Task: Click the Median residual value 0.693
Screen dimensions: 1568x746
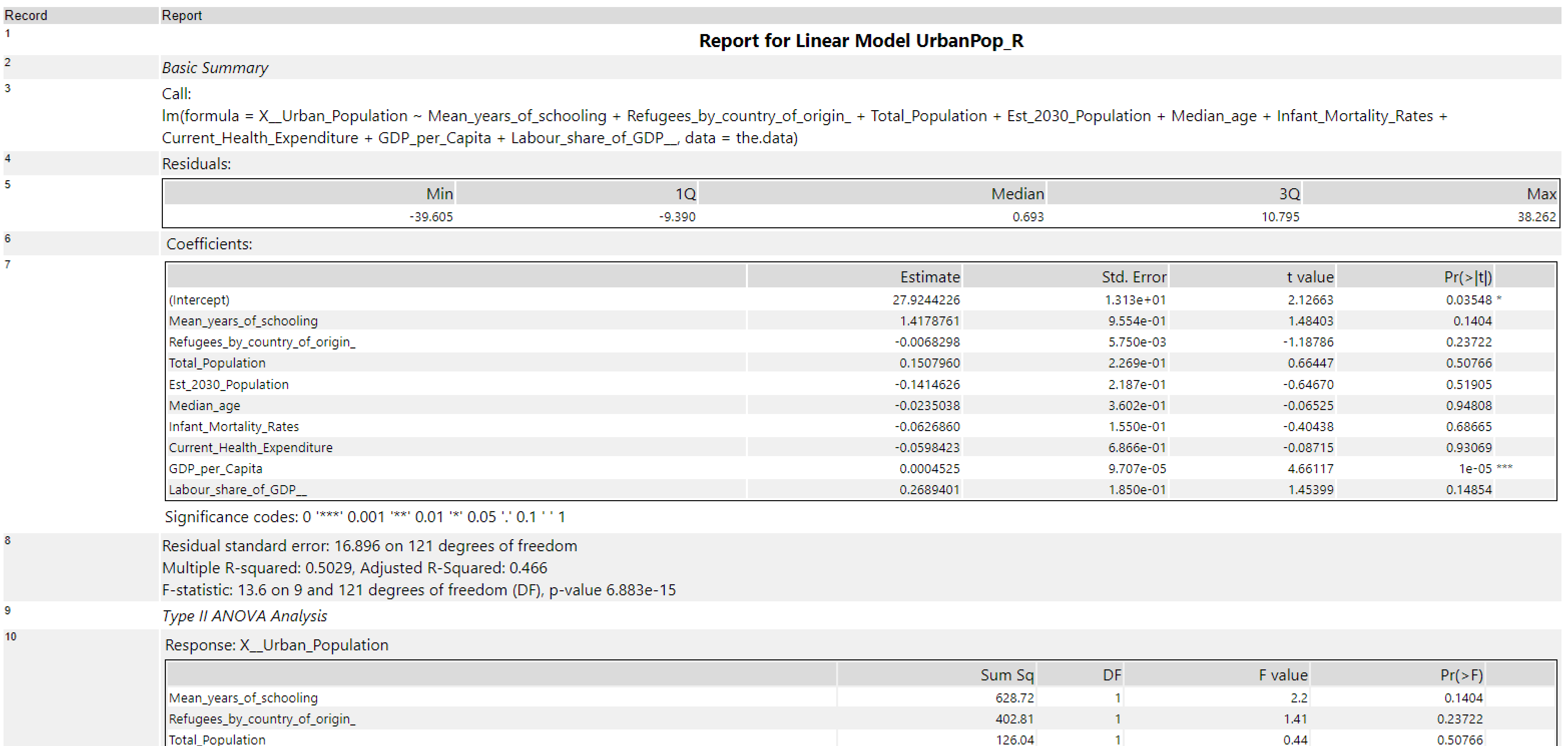Action: coord(1027,217)
